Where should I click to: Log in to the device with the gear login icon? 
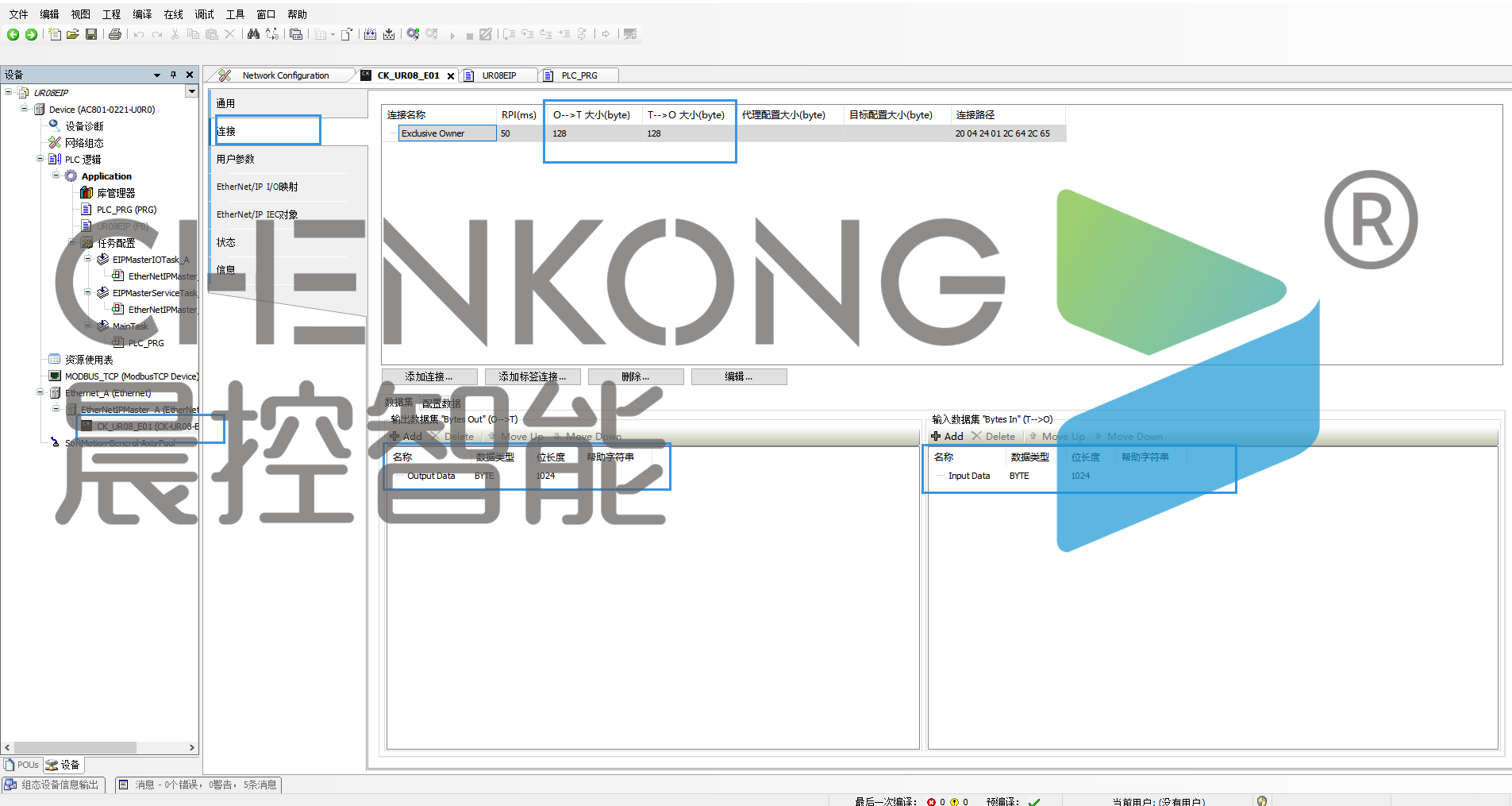pos(413,34)
